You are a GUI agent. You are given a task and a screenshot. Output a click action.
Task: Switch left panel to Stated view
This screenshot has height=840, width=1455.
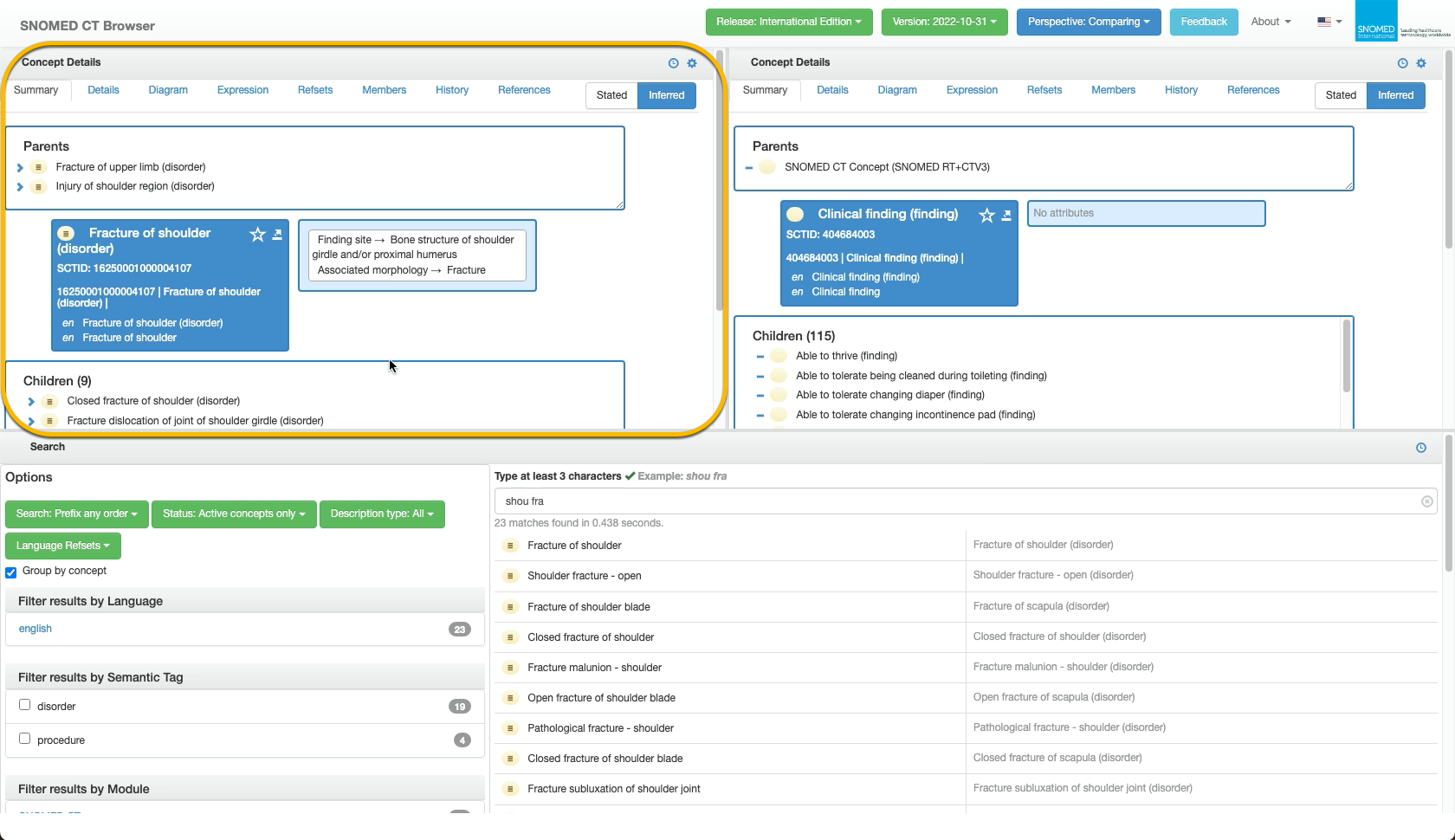point(611,95)
